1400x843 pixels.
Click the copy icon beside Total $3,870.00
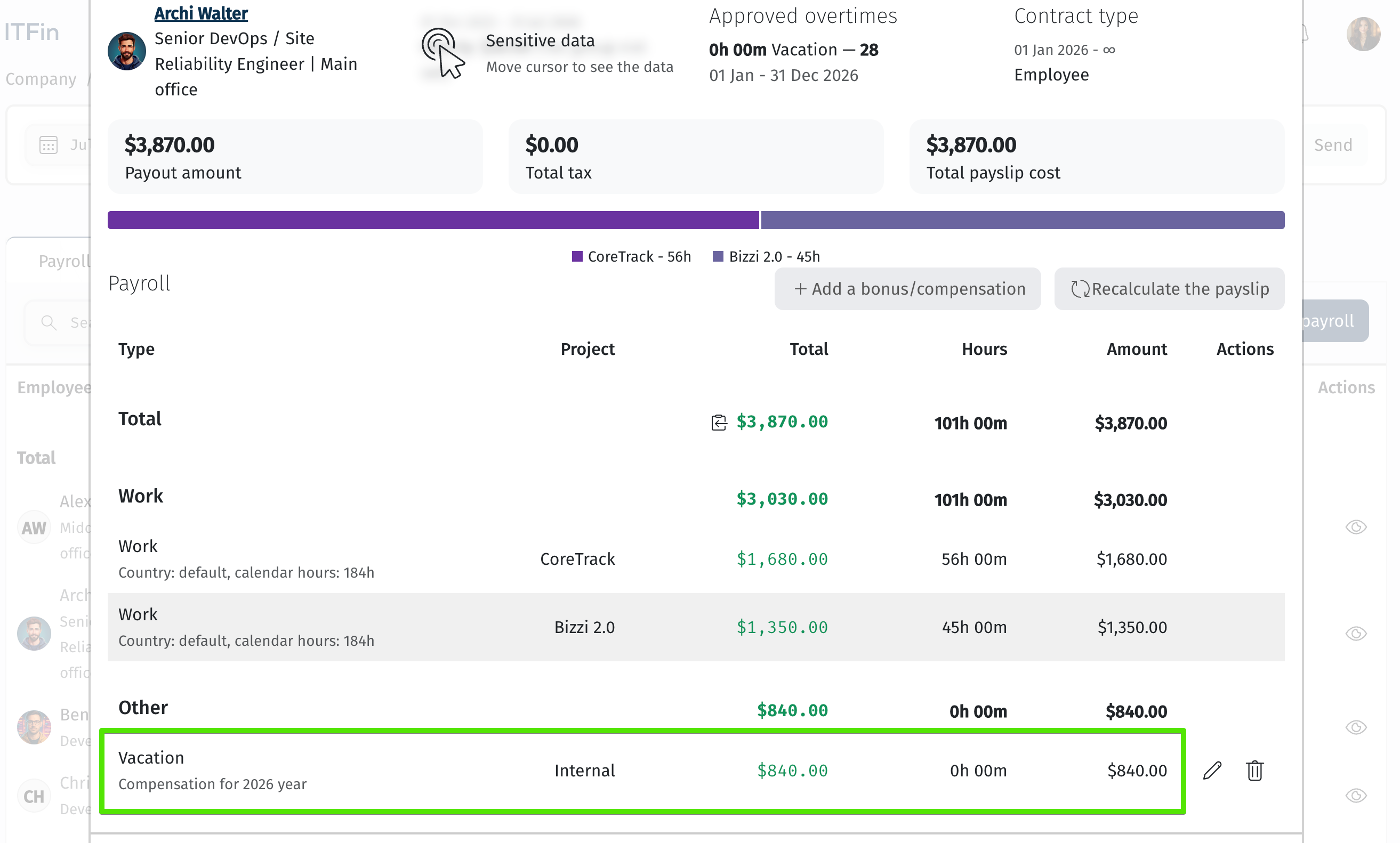719,422
